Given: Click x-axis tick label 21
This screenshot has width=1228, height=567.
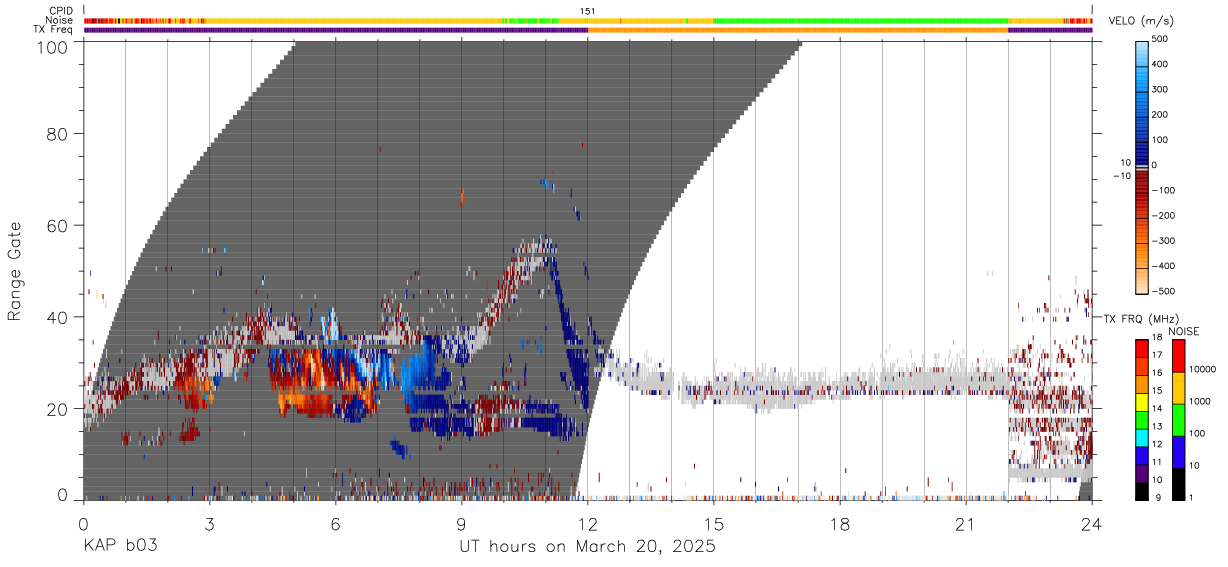Looking at the screenshot, I should pos(966,523).
